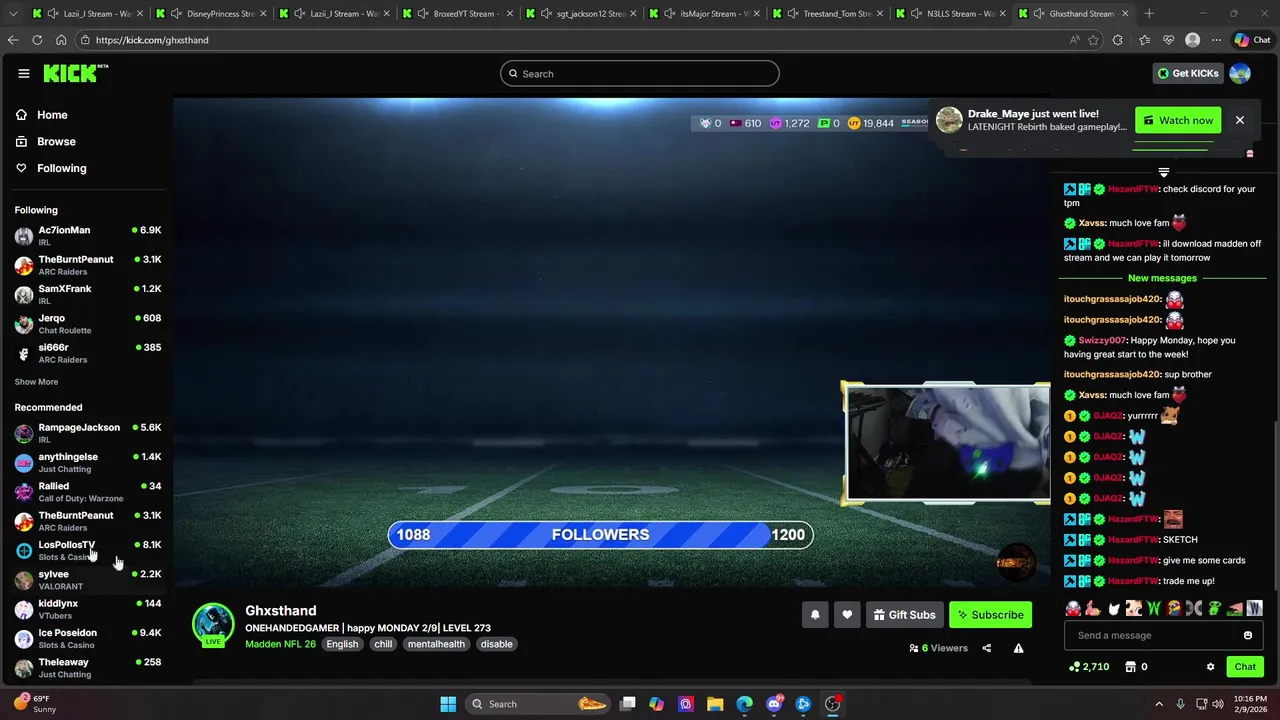Image resolution: width=1280 pixels, height=720 pixels.
Task: Open Madden NFL 26 category link
Action: [280, 644]
